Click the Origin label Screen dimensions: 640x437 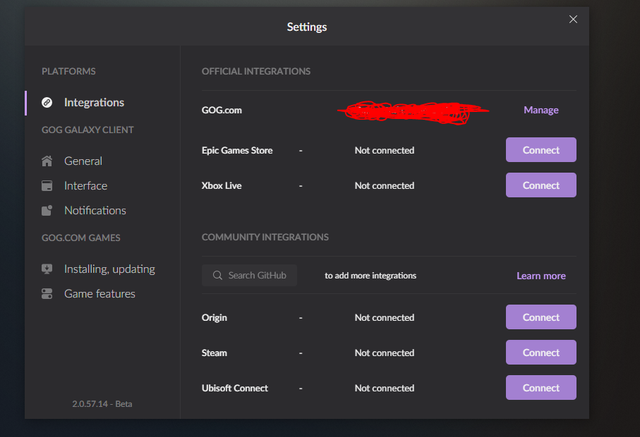214,318
